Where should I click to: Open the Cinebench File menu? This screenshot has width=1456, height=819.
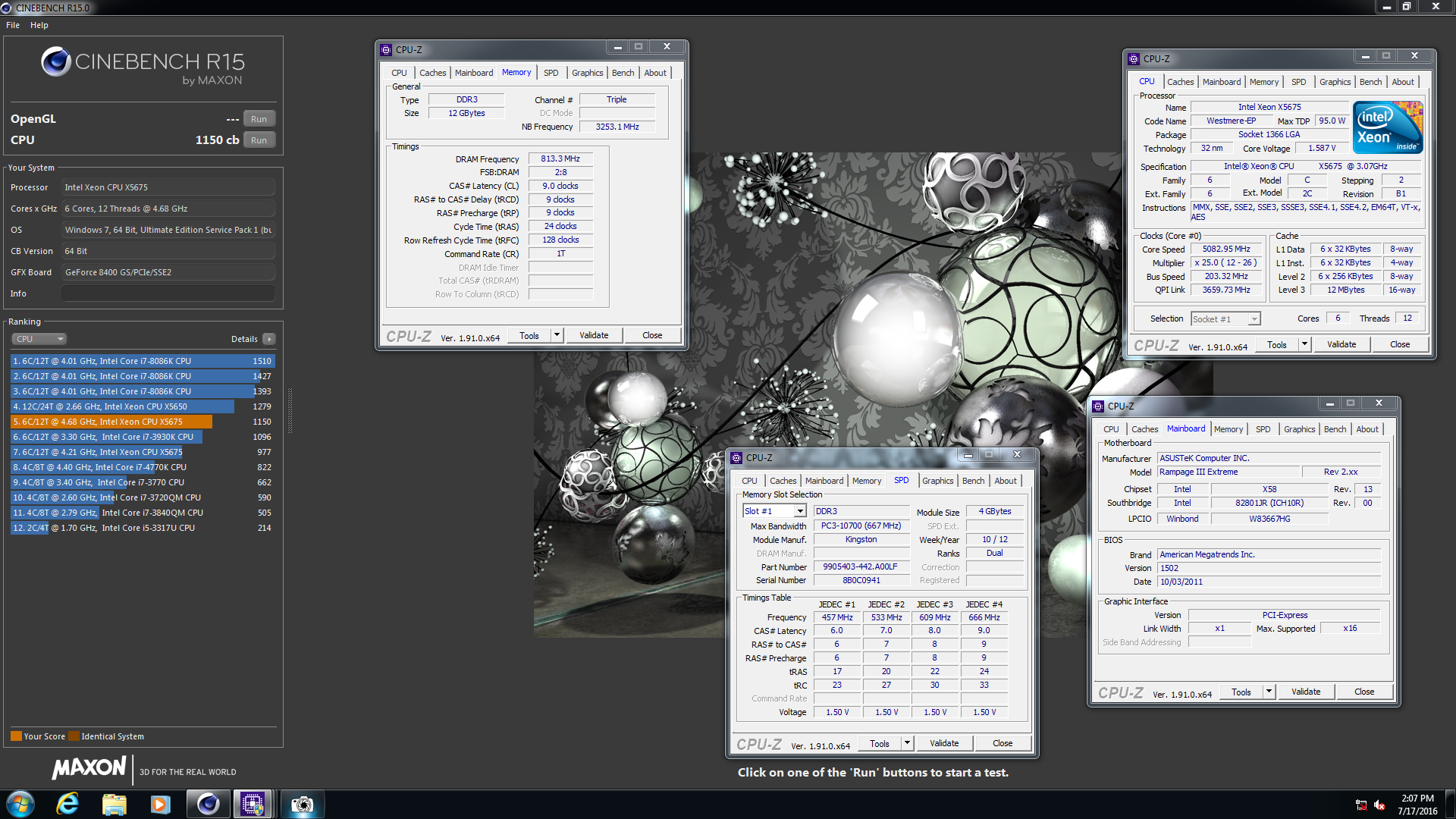click(x=13, y=25)
